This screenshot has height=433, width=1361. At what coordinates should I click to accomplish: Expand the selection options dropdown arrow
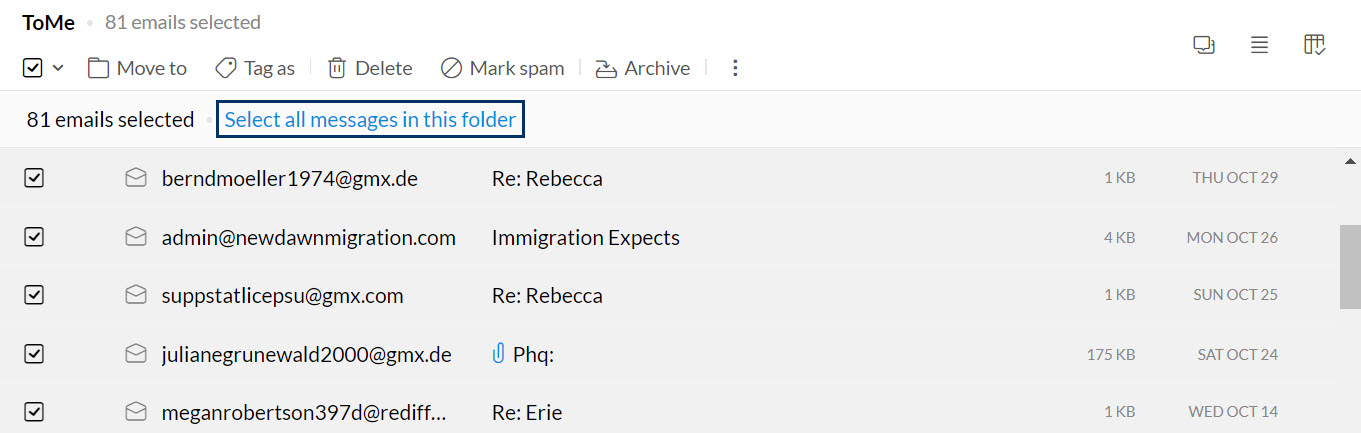[58, 68]
